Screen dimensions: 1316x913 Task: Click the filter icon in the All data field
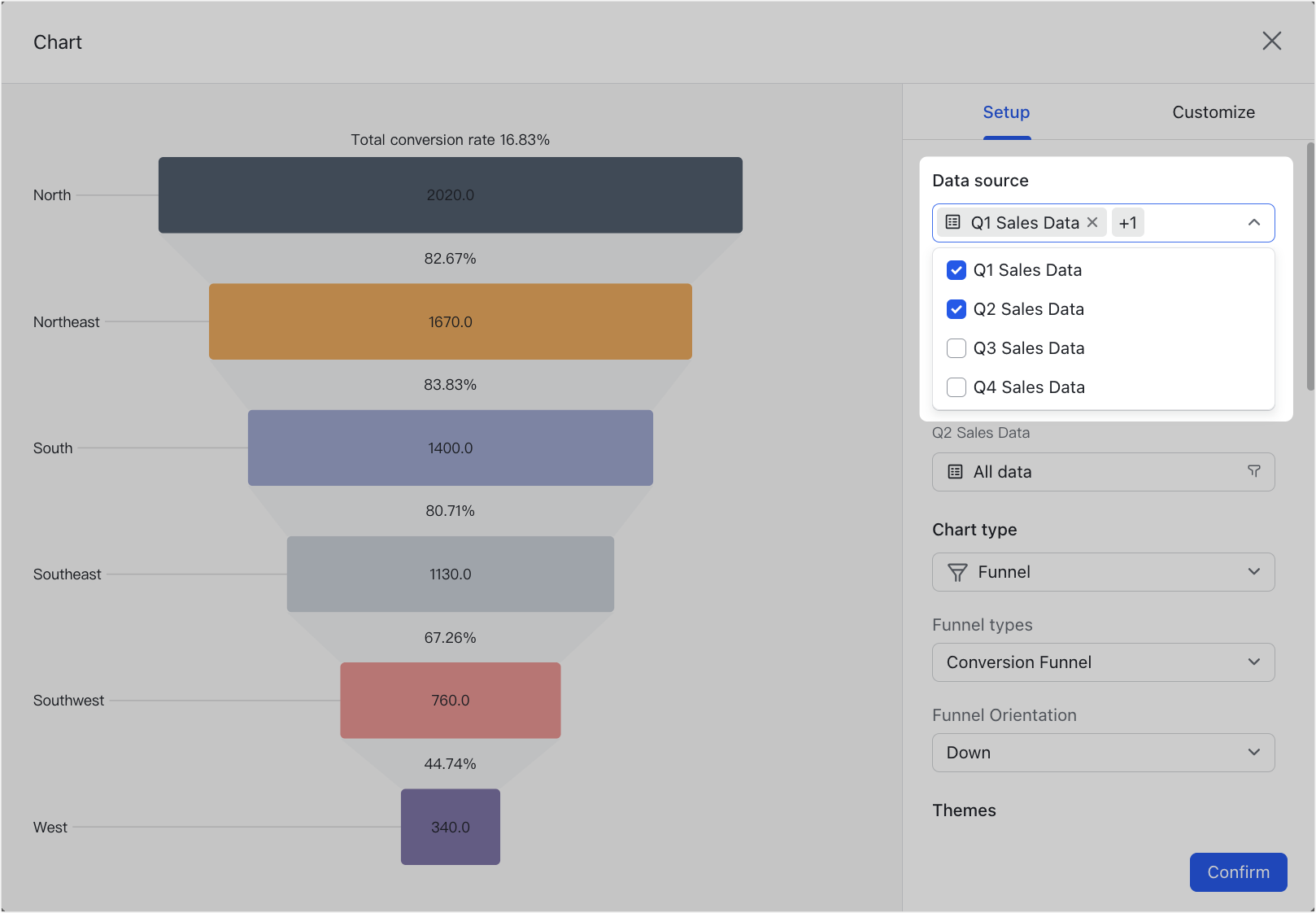[1254, 472]
